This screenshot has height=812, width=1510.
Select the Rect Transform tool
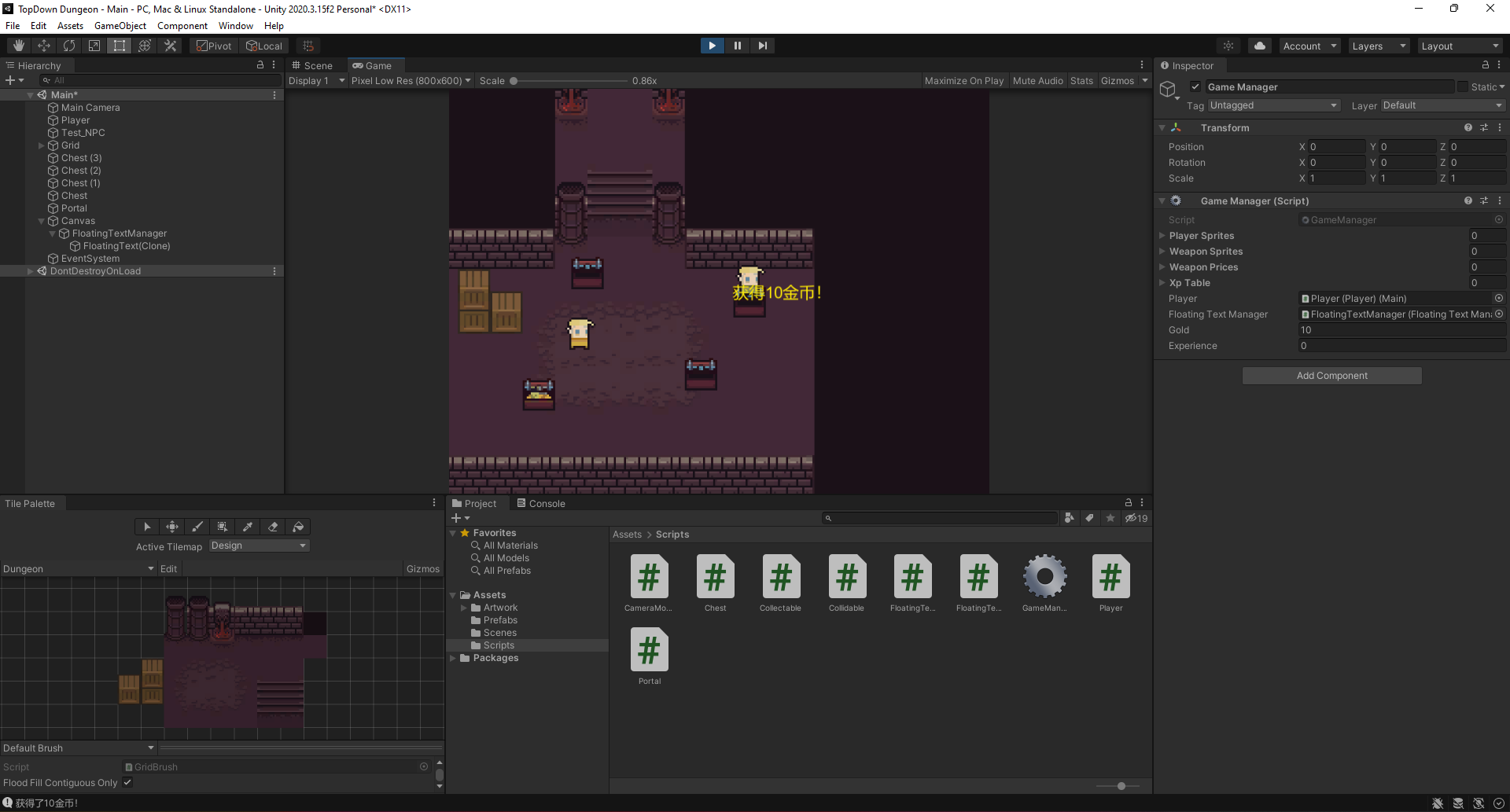(120, 46)
